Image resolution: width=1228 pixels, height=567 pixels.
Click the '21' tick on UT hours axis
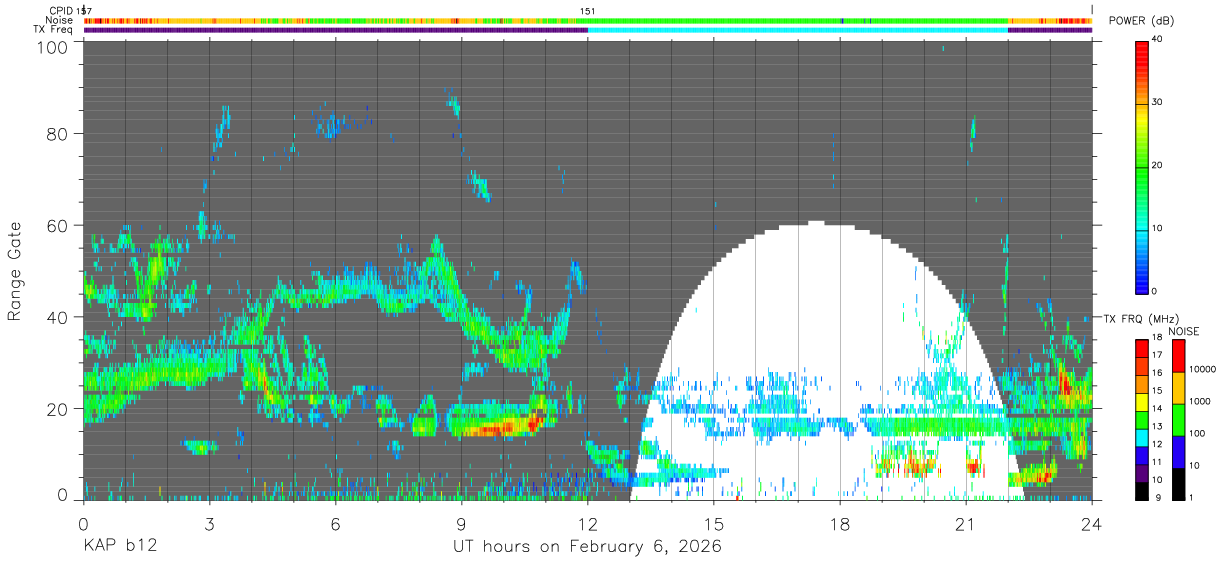(966, 524)
